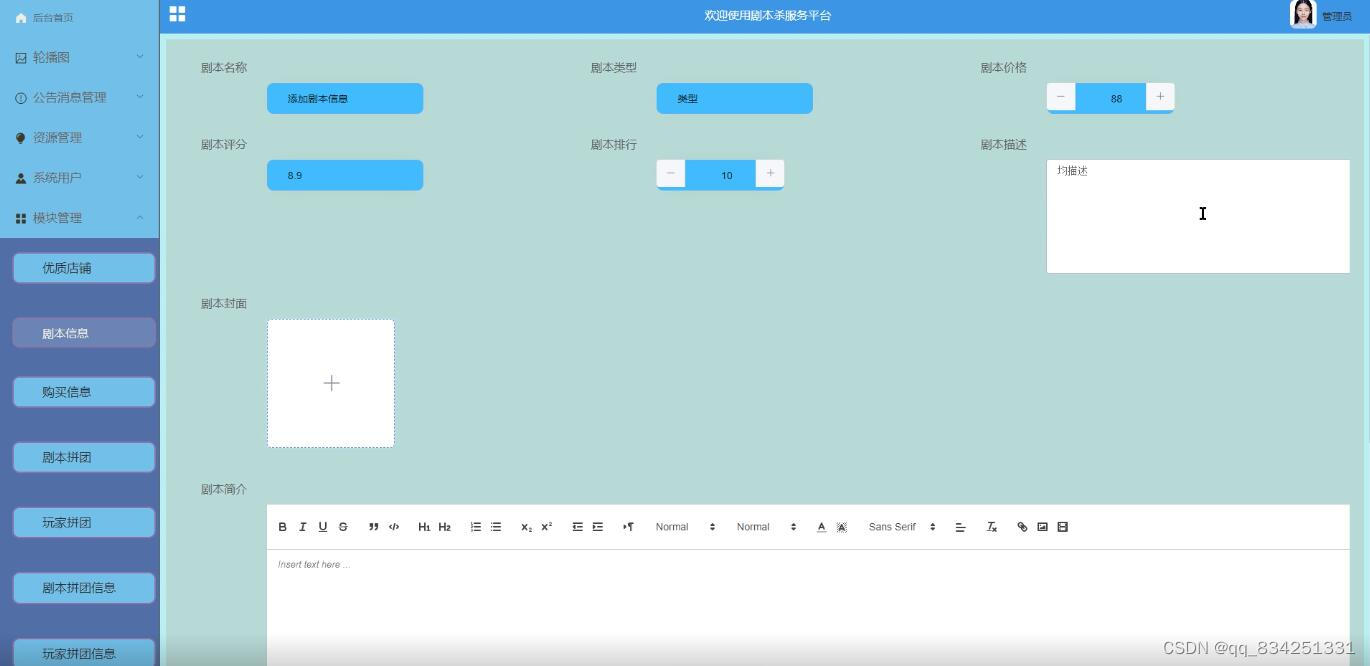Open the grid menu icon in the header
Screen dimensions: 1370x666
178,14
